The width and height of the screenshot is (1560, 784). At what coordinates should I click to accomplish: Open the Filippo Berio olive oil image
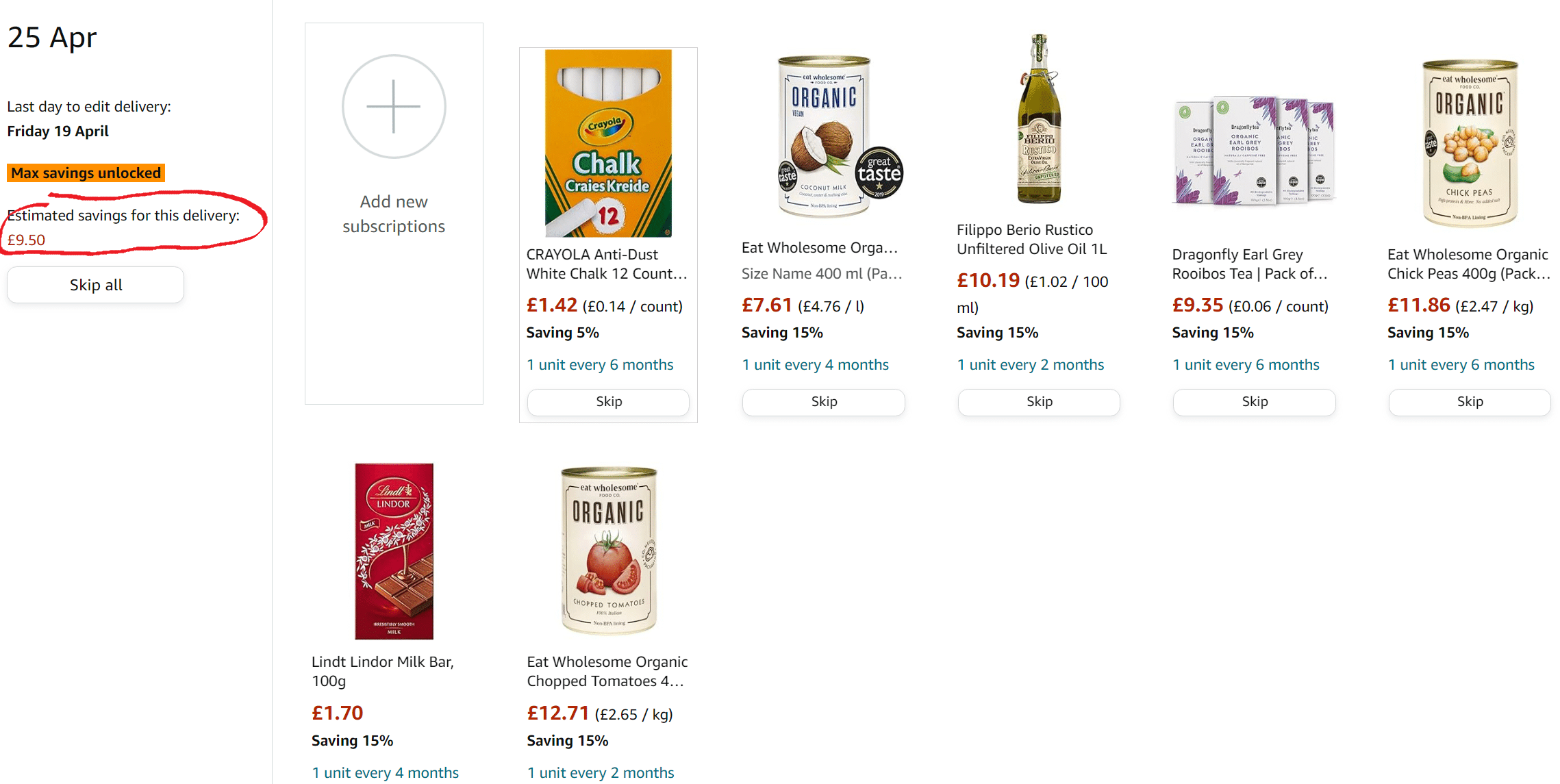point(1039,120)
